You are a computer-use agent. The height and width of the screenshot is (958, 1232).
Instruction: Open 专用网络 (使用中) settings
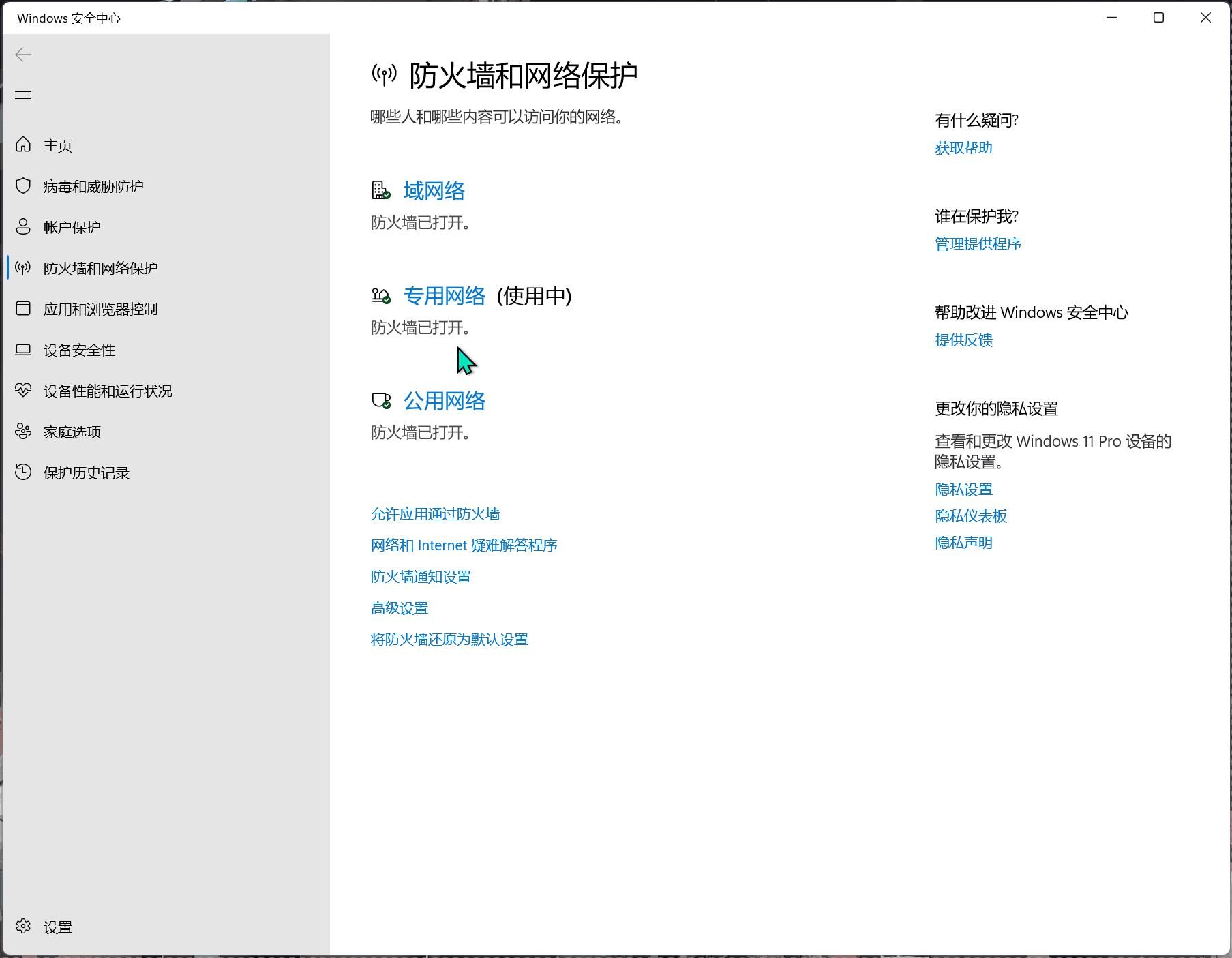coord(444,296)
